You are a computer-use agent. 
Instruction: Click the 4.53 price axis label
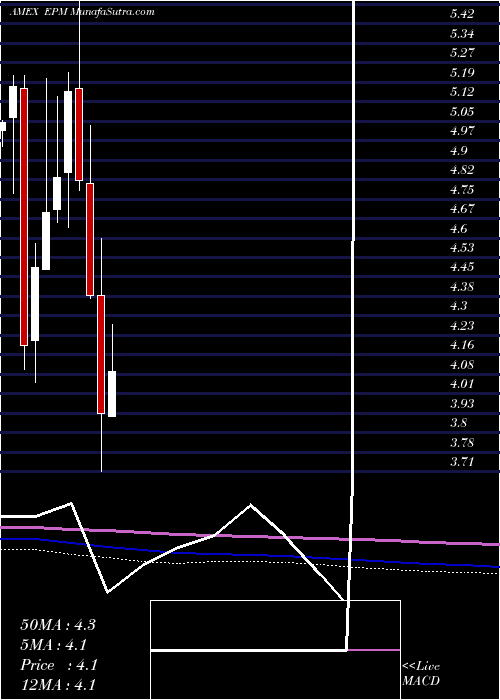(462, 247)
